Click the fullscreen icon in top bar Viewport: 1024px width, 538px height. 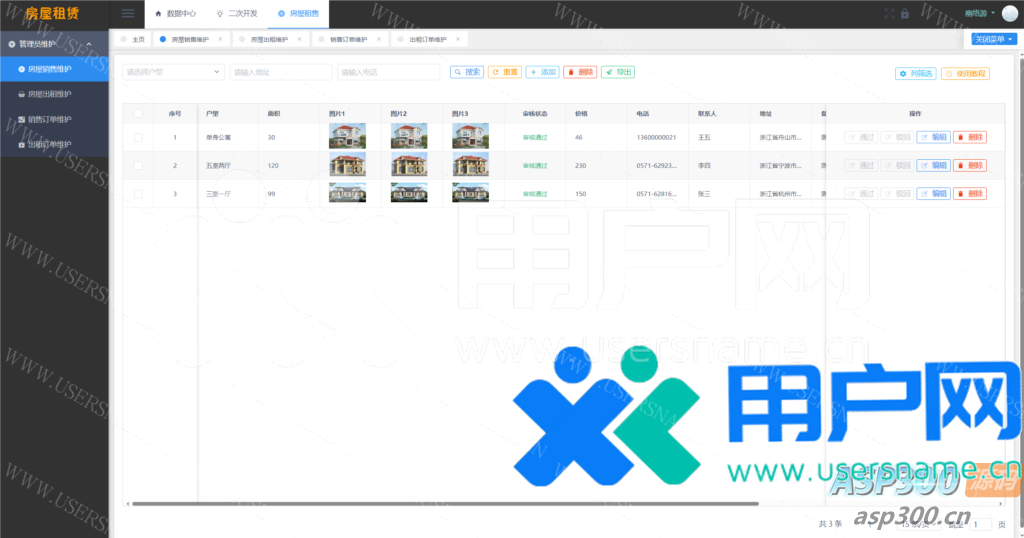tap(890, 14)
